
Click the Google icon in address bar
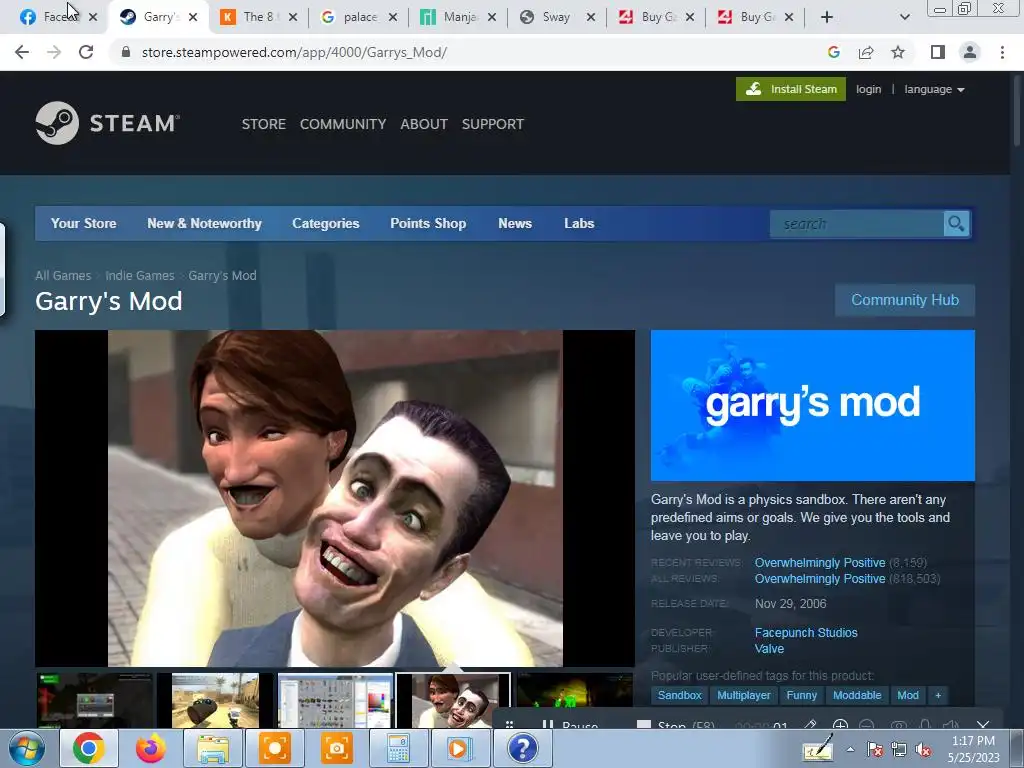coord(833,52)
